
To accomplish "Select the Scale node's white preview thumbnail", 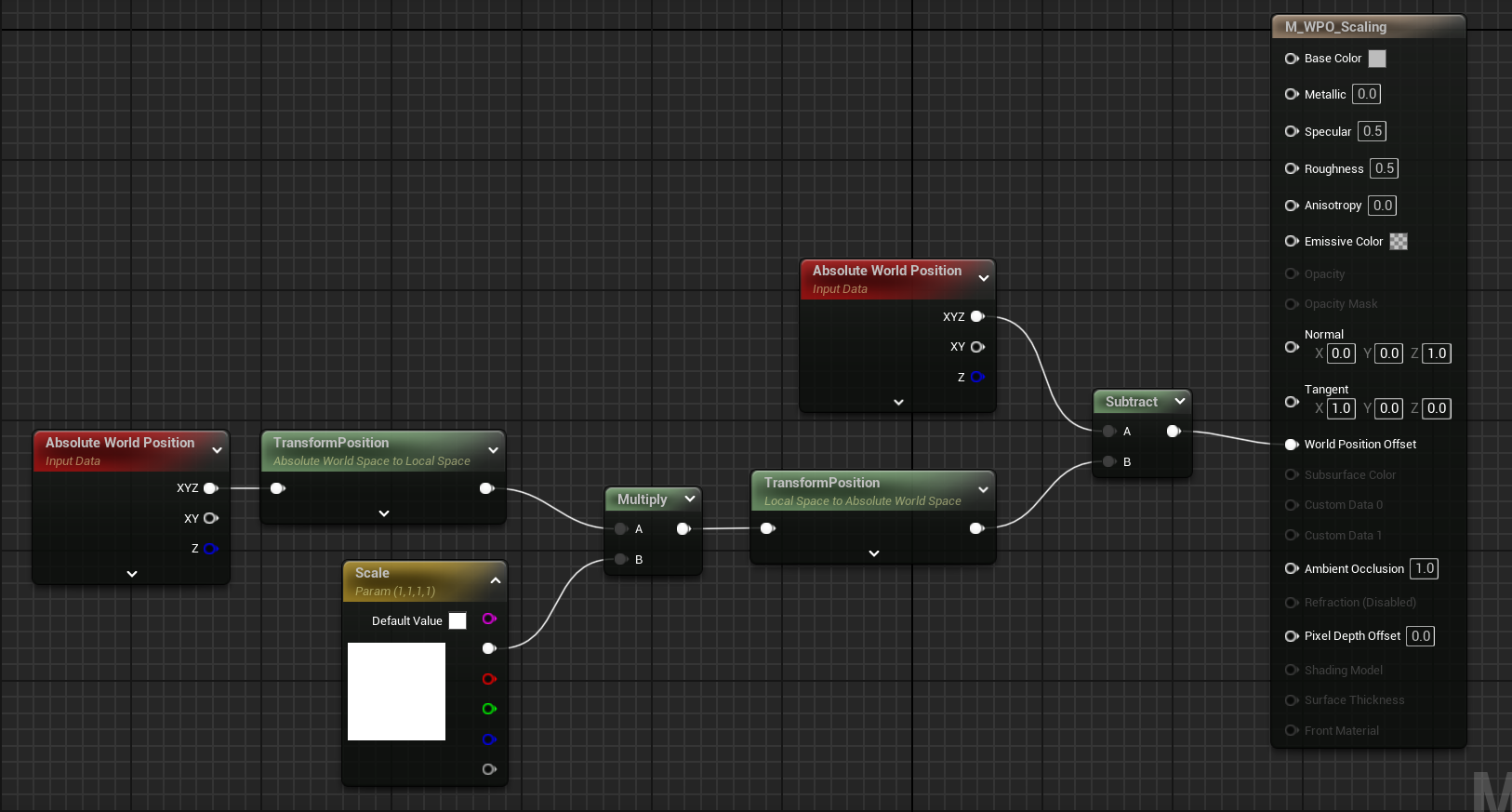I will click(396, 691).
